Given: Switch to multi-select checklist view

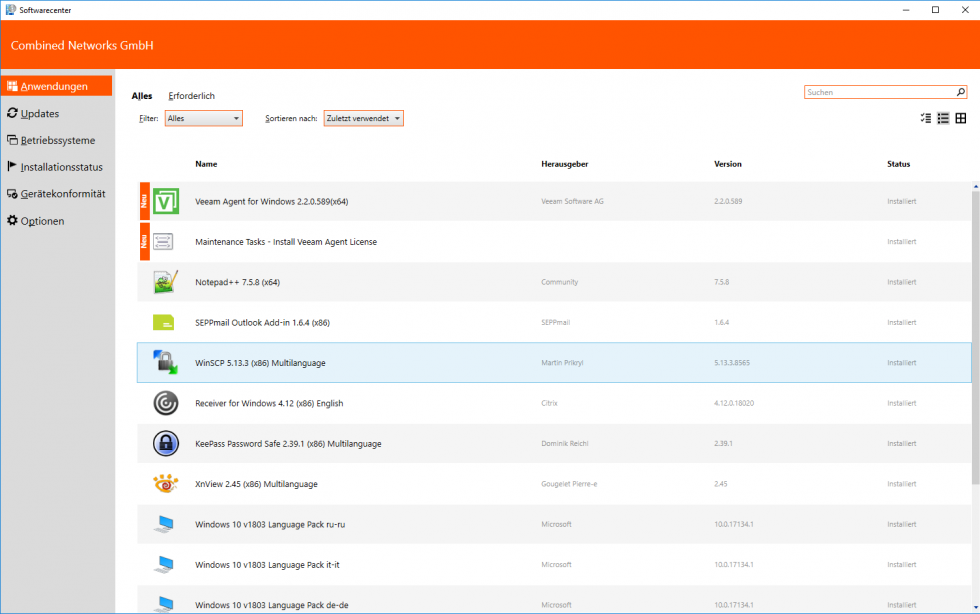Looking at the screenshot, I should coord(925,118).
